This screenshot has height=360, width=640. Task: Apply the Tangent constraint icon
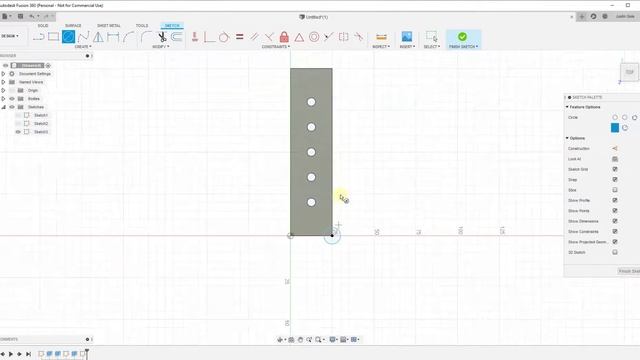click(x=224, y=37)
